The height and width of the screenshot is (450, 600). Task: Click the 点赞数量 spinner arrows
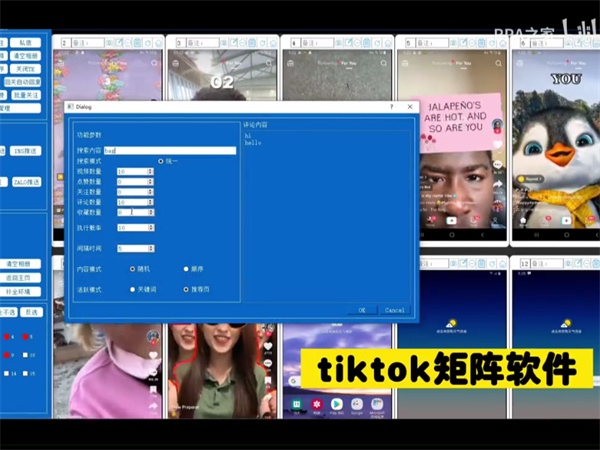pos(151,182)
